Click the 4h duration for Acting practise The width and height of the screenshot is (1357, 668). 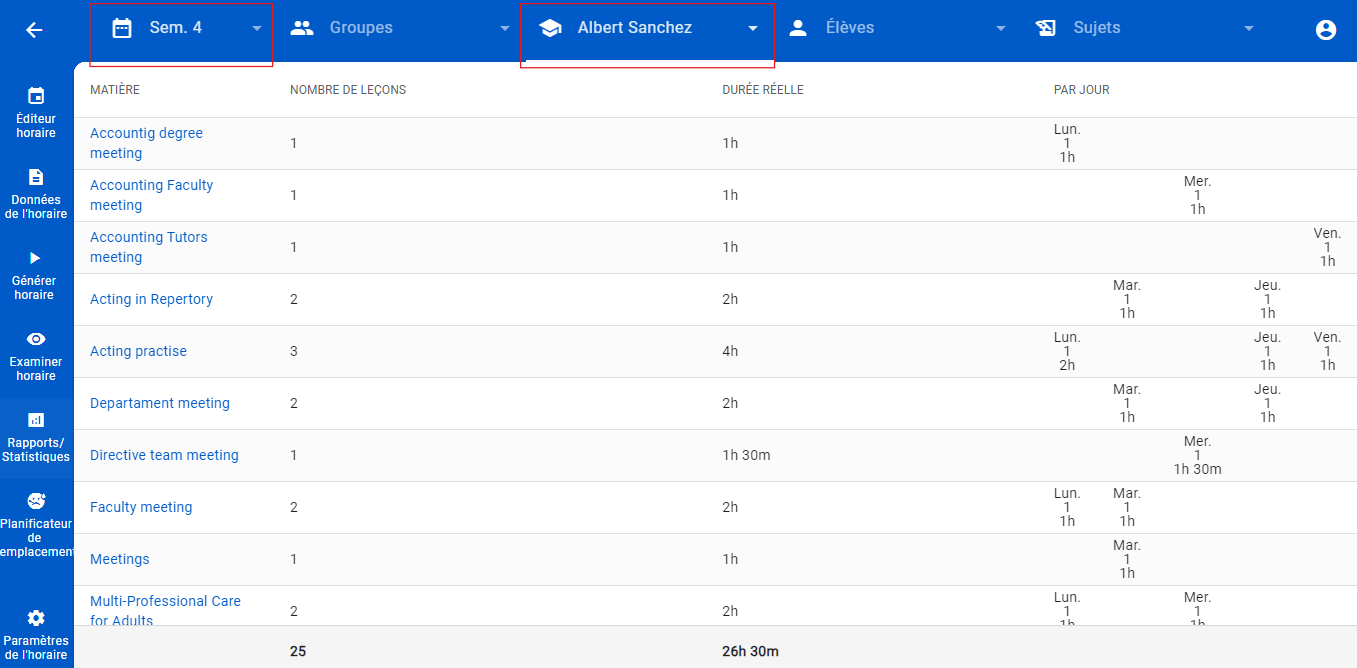(730, 351)
